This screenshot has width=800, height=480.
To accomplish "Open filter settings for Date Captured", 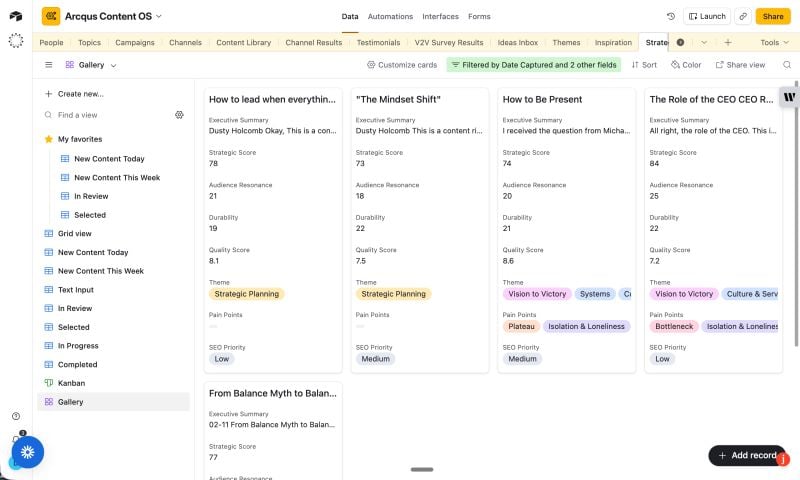I will tap(534, 65).
